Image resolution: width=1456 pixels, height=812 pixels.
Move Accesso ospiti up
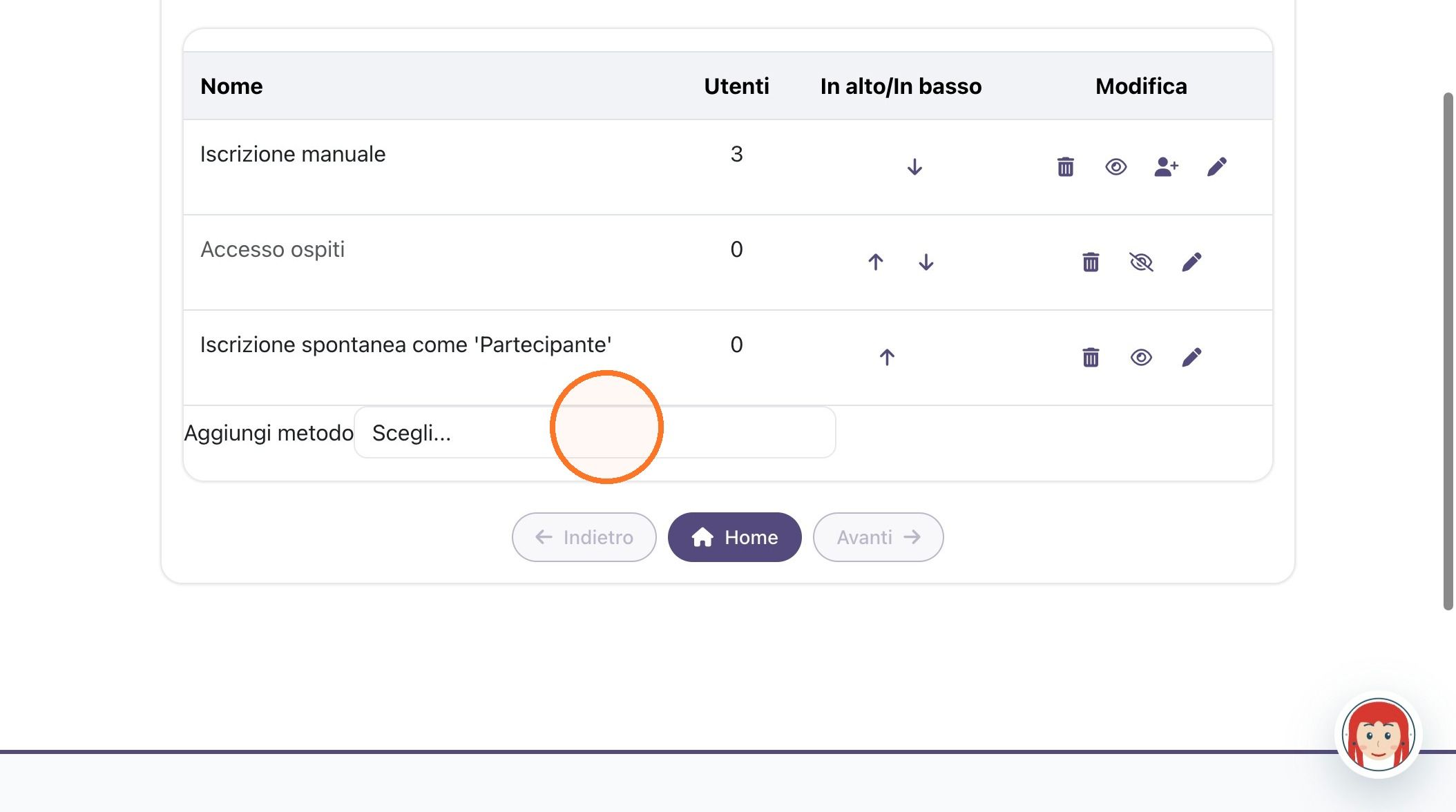click(875, 262)
